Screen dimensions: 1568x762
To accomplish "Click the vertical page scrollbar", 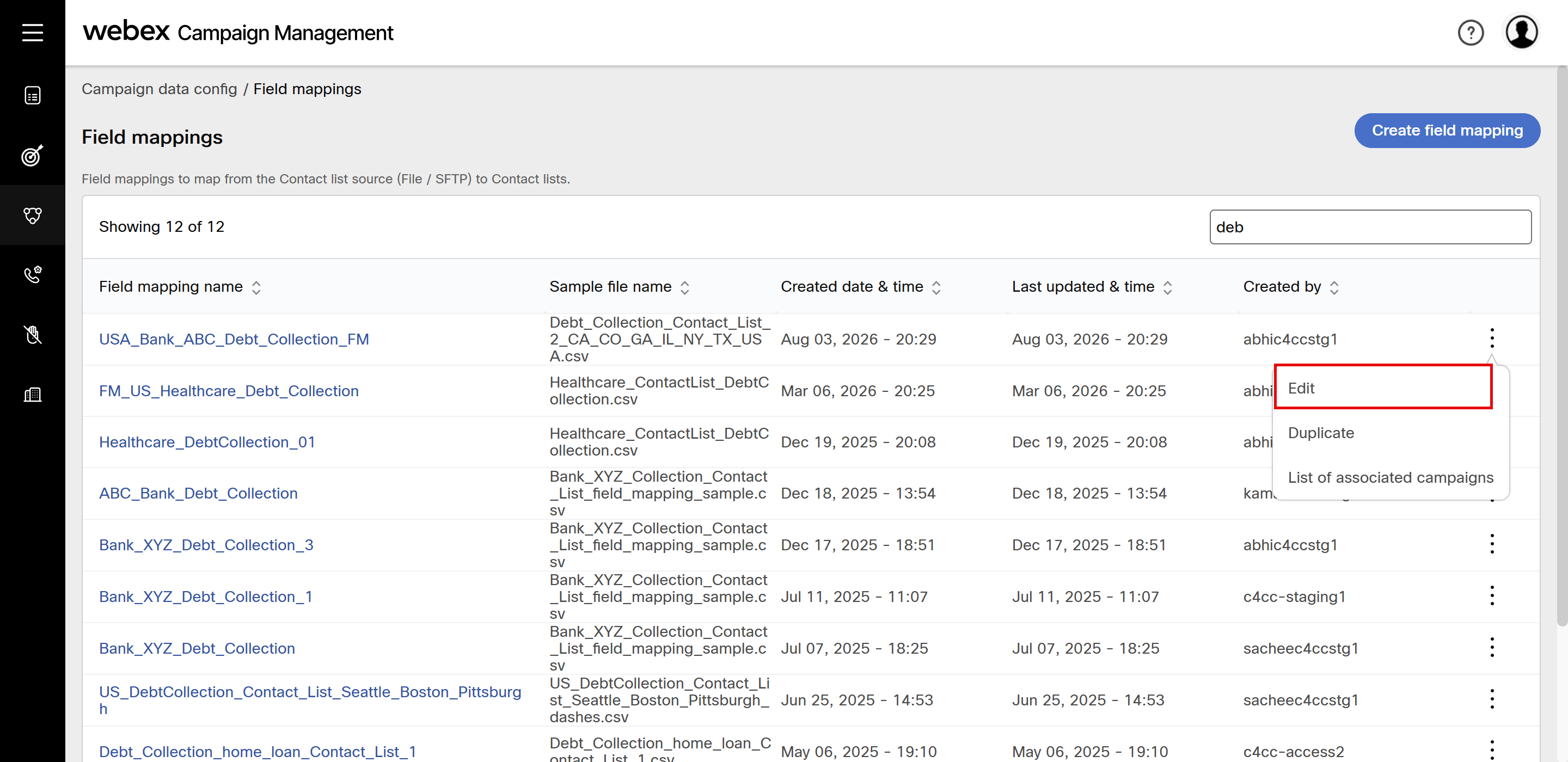I will click(1561, 346).
